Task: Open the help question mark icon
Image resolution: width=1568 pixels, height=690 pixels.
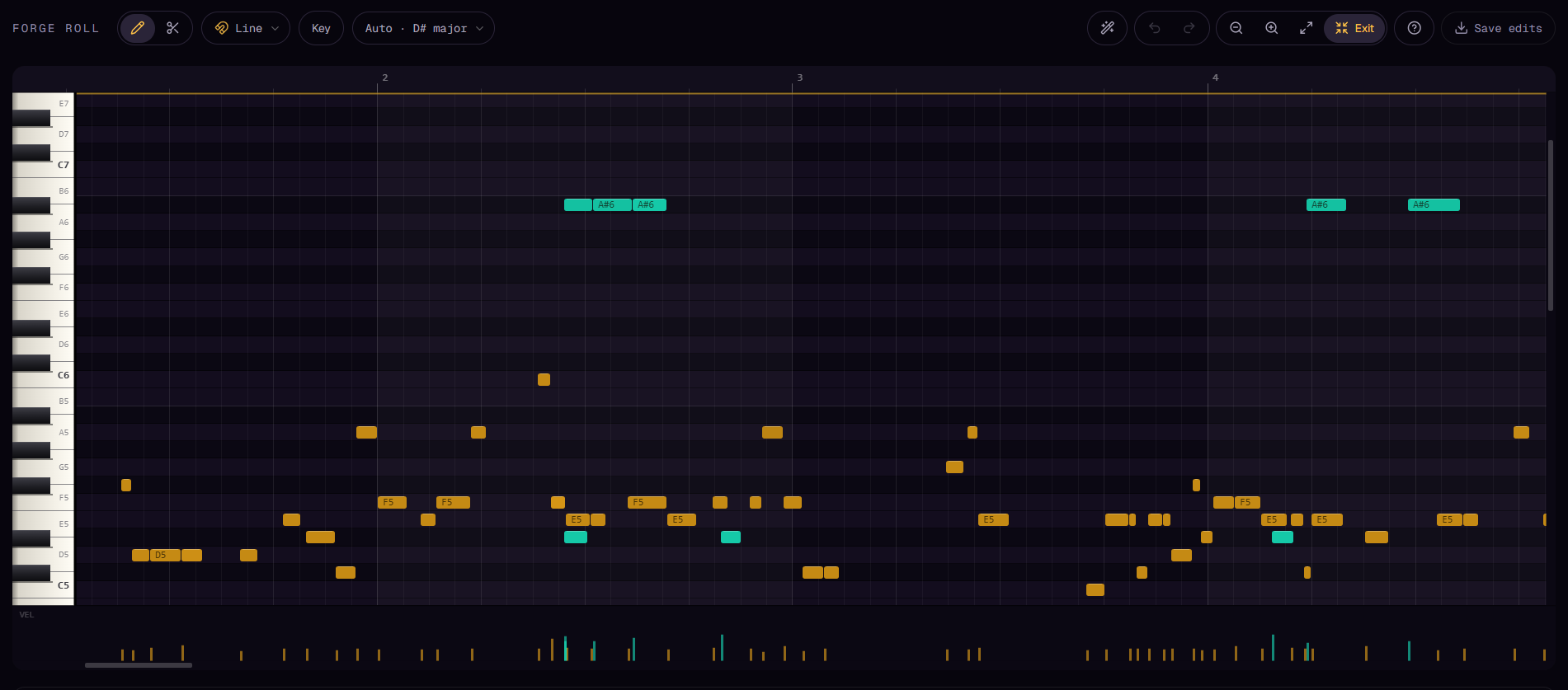Action: coord(1414,28)
